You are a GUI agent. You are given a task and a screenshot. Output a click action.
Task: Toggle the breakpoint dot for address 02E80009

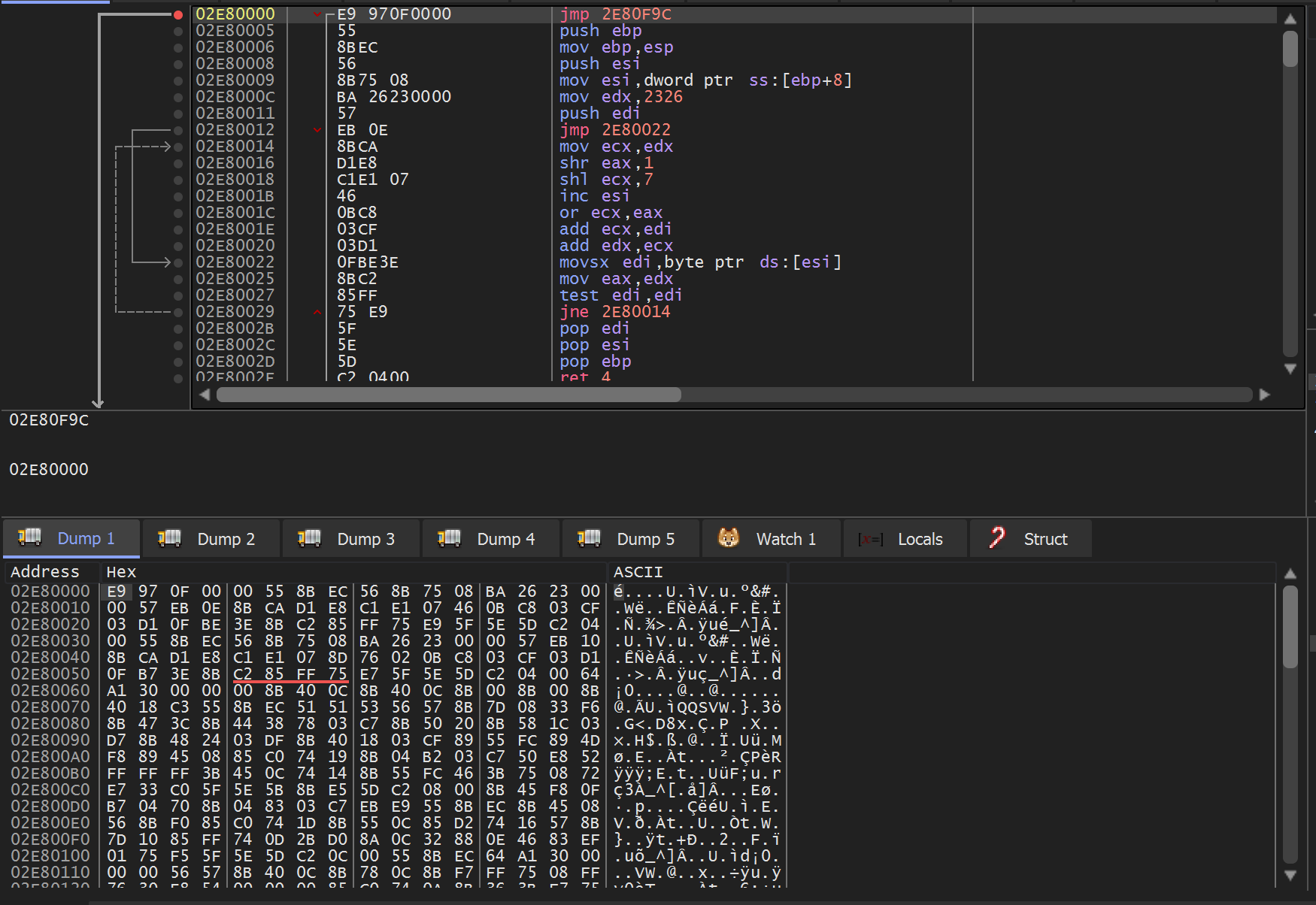178,80
